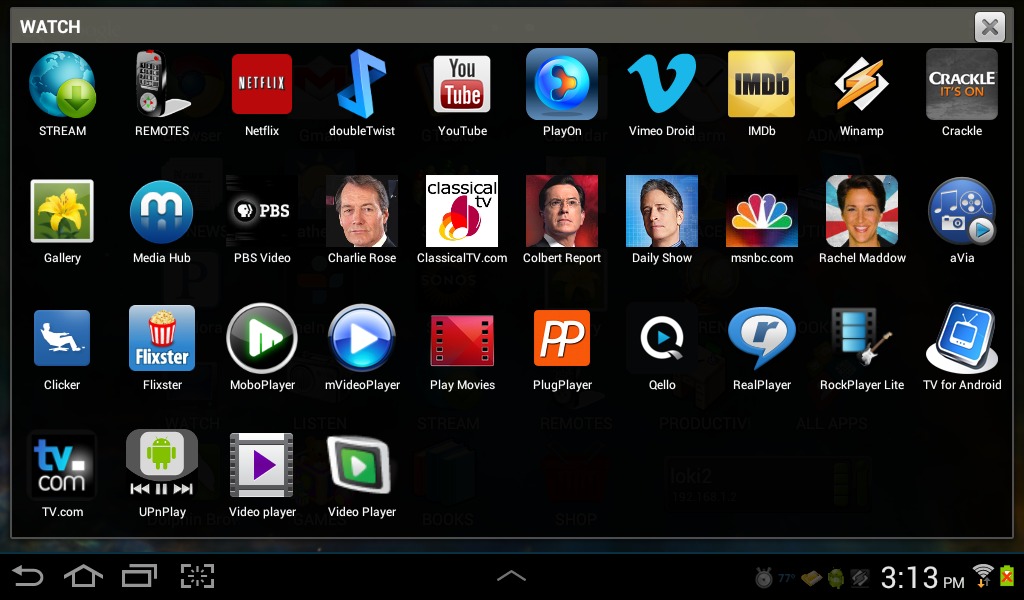Capture a screenshot using the navigation bar button

pyautogui.click(x=197, y=576)
